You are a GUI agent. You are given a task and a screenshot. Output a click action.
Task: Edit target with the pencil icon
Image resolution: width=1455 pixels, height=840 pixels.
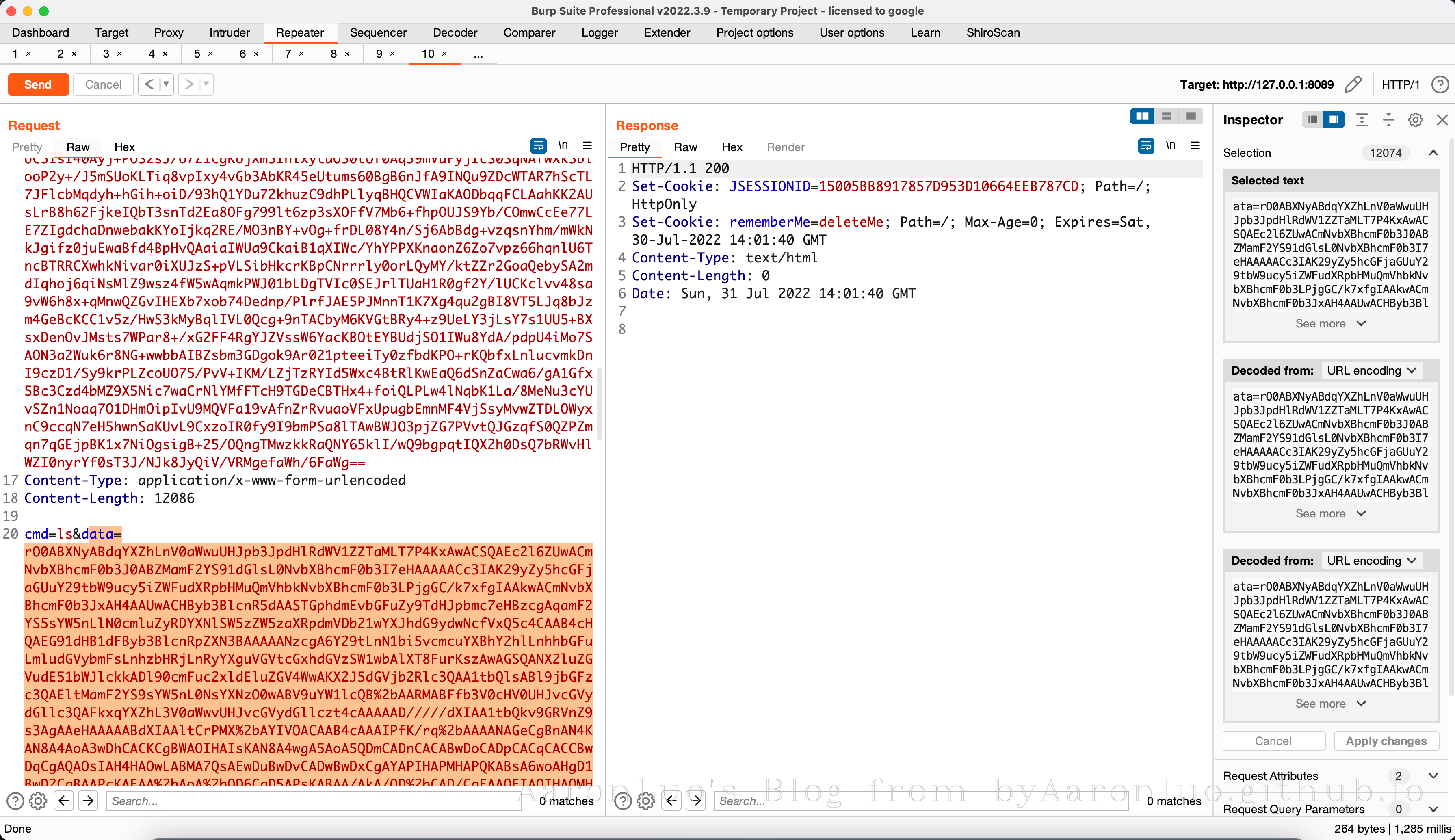[1353, 84]
